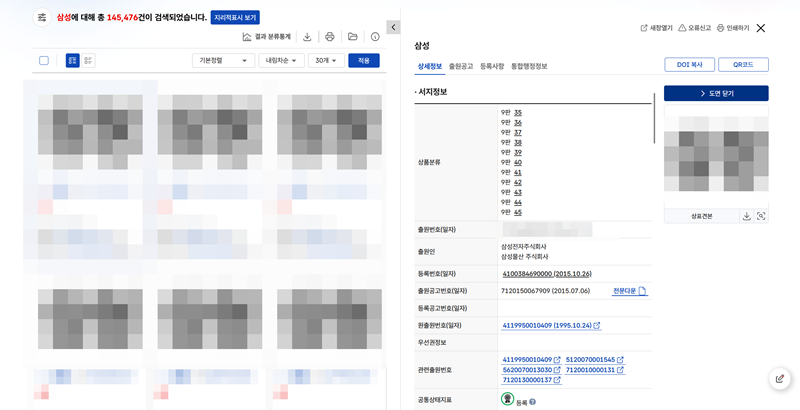Switch to 상세정보 tab
Viewport: 800px width, 410px height.
pyautogui.click(x=430, y=66)
